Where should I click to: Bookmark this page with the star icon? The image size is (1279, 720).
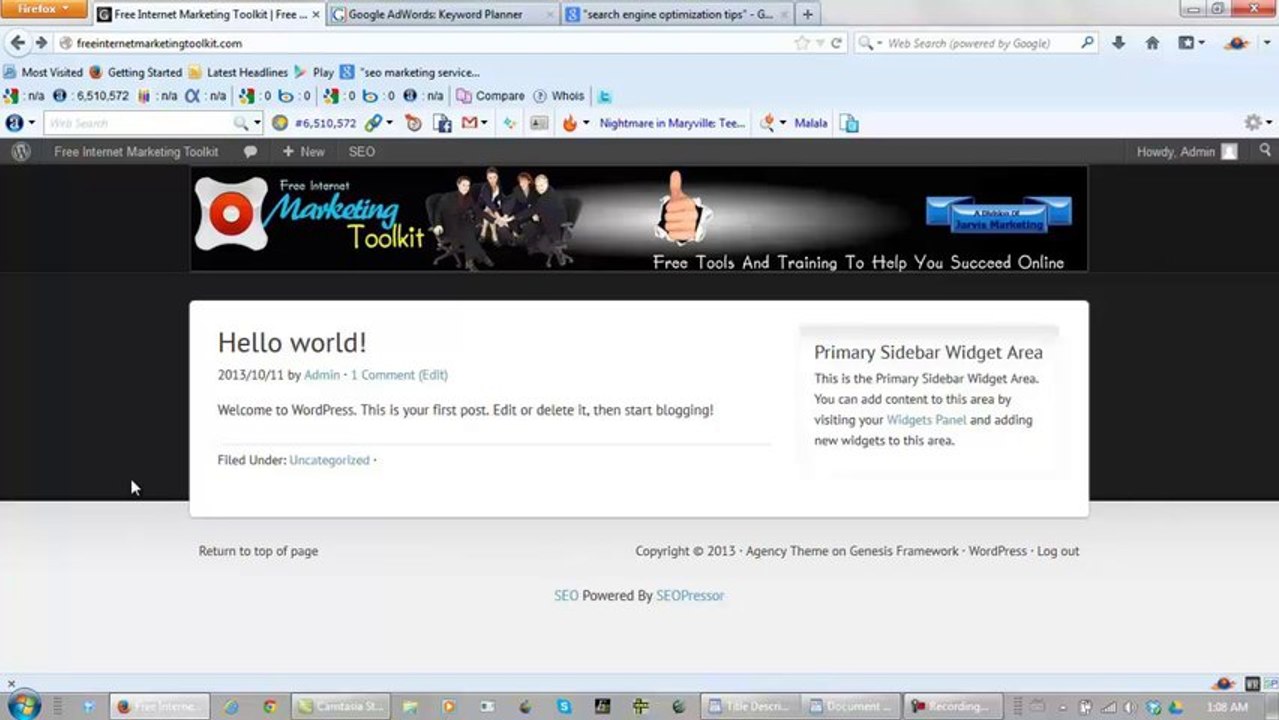tap(801, 43)
